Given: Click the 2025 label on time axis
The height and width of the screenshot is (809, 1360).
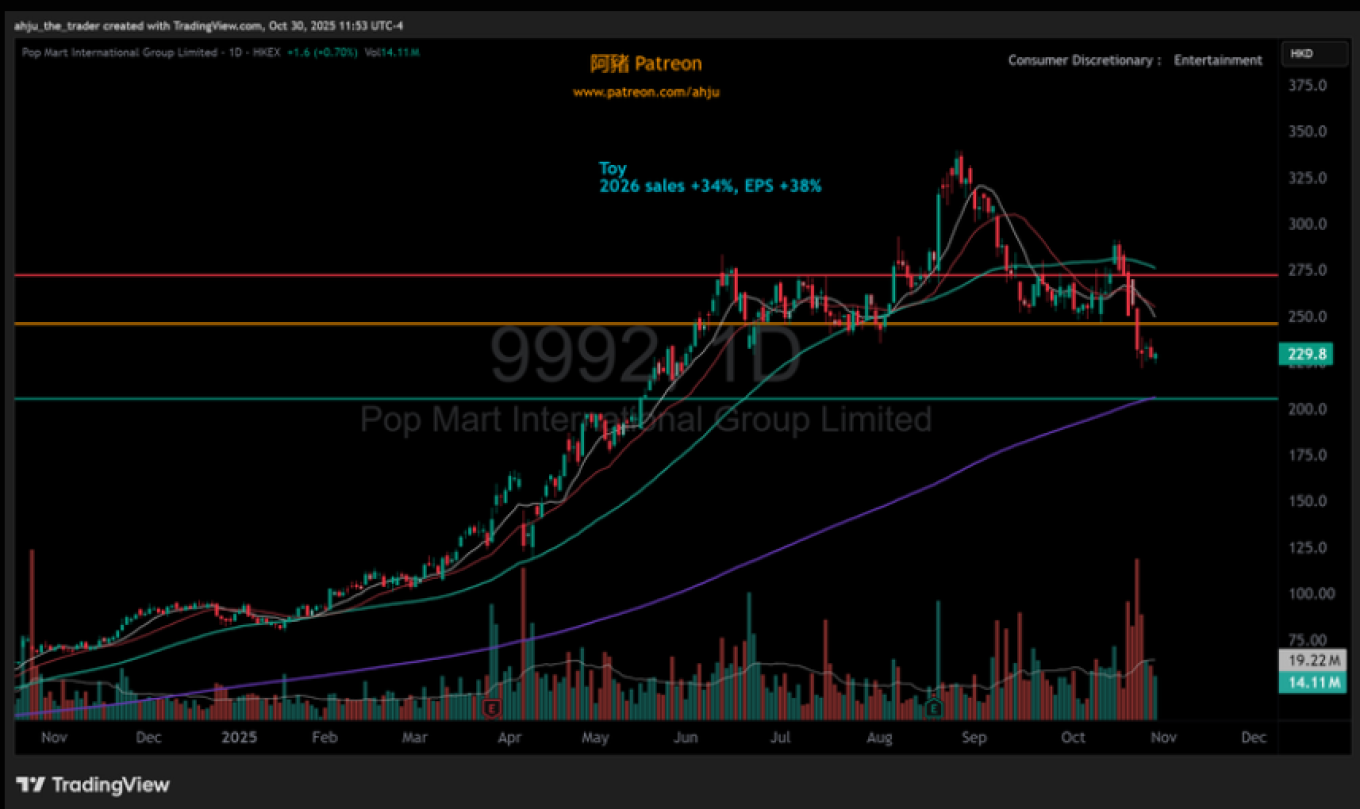Looking at the screenshot, I should click(239, 738).
